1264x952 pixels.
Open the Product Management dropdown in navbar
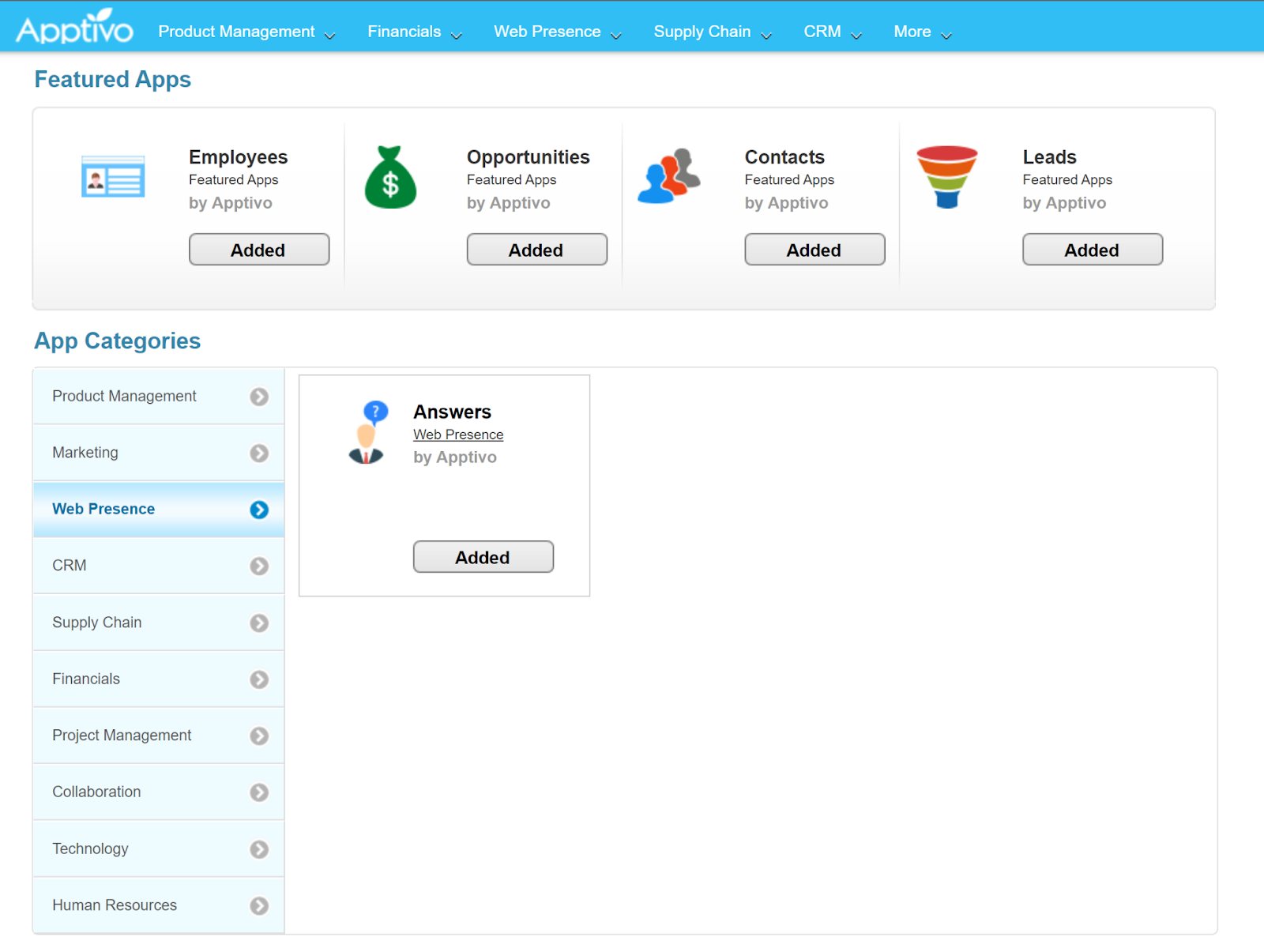pos(246,32)
